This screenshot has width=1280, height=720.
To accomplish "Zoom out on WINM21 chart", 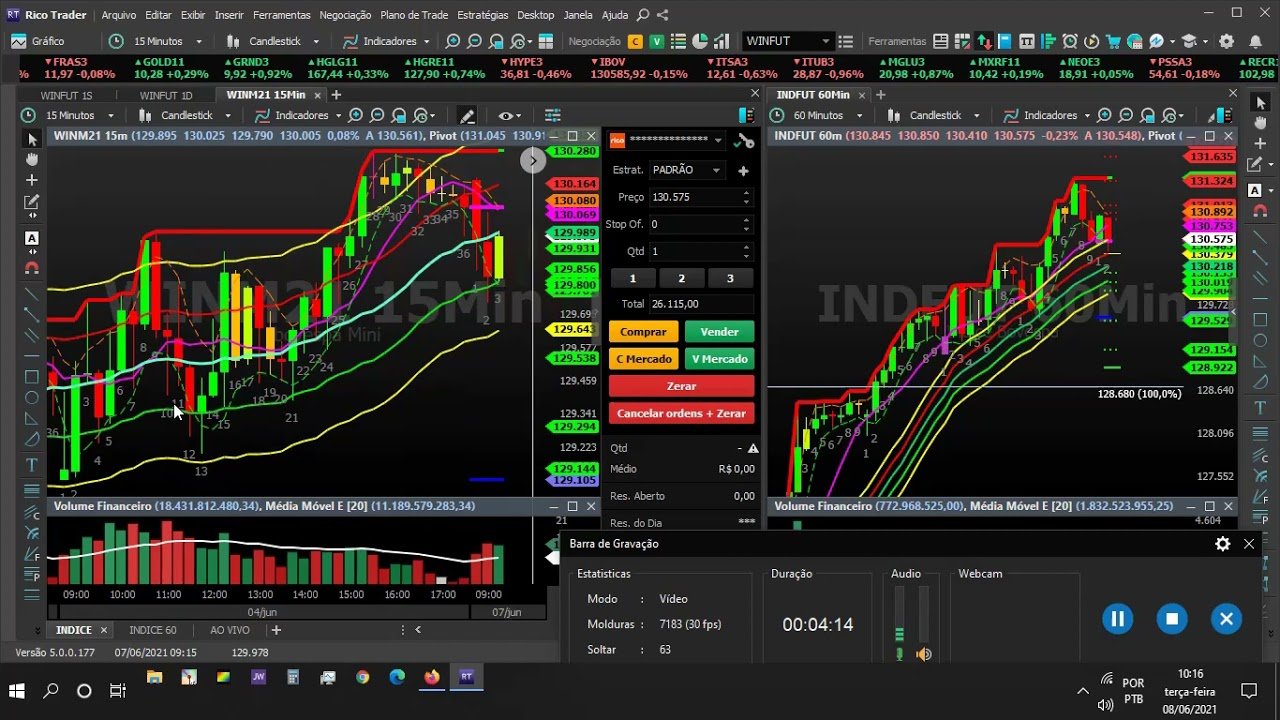I will coord(378,115).
